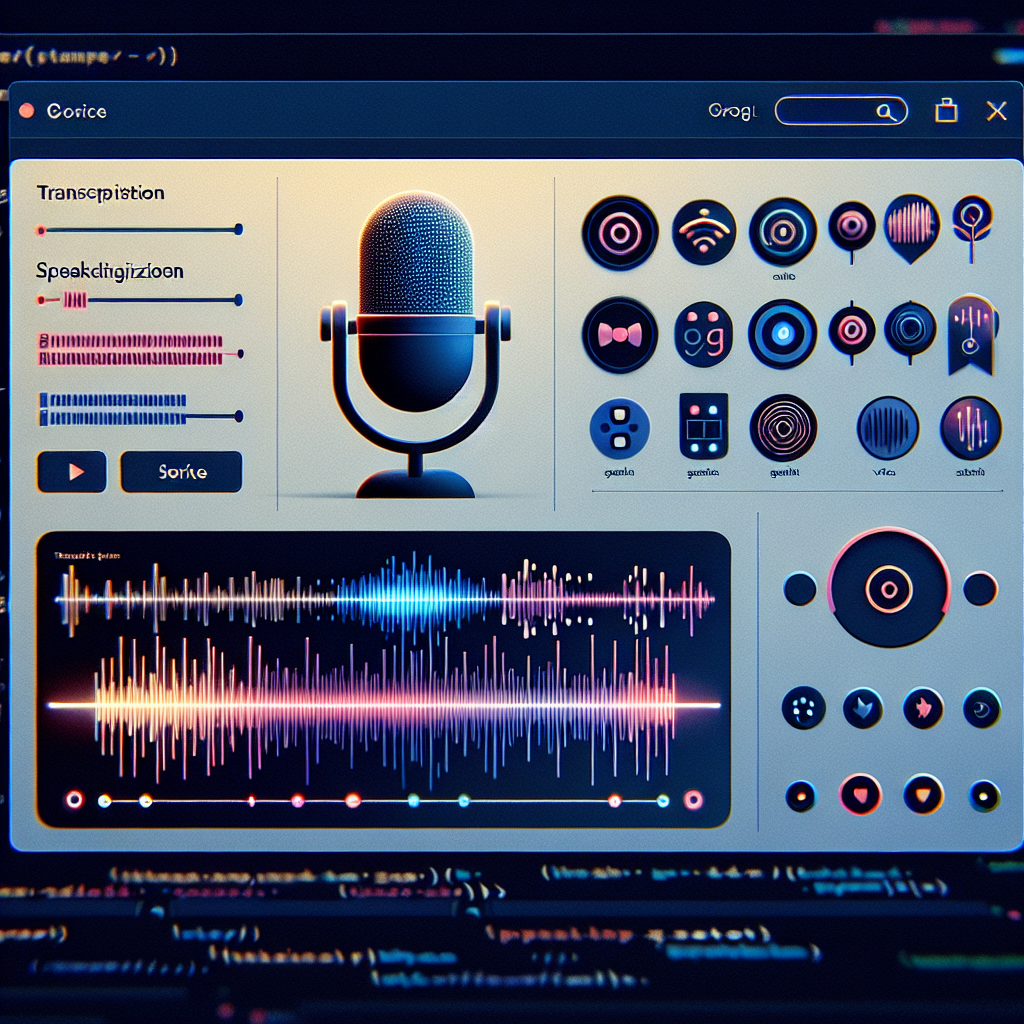This screenshot has width=1024, height=1024.
Task: Select the moon icon in the right panel
Action: pyautogui.click(x=982, y=707)
